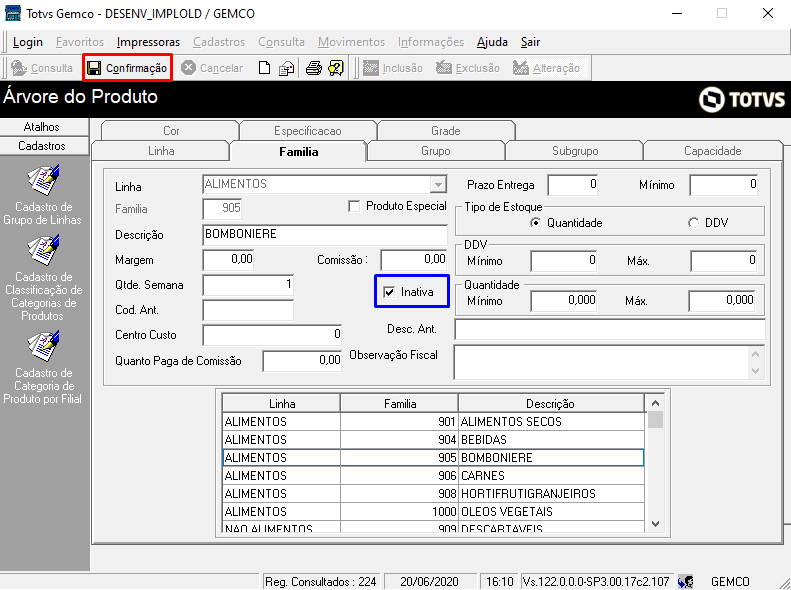This screenshot has width=791, height=590.
Task: Select the CARNES row
Action: [x=433, y=476]
